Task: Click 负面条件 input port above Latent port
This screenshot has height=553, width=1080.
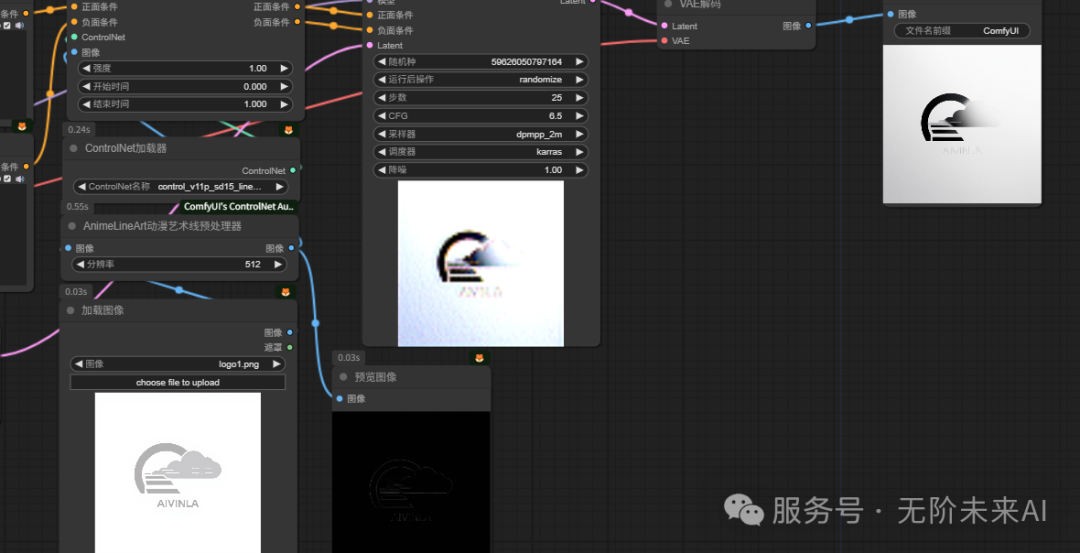Action: tap(370, 30)
